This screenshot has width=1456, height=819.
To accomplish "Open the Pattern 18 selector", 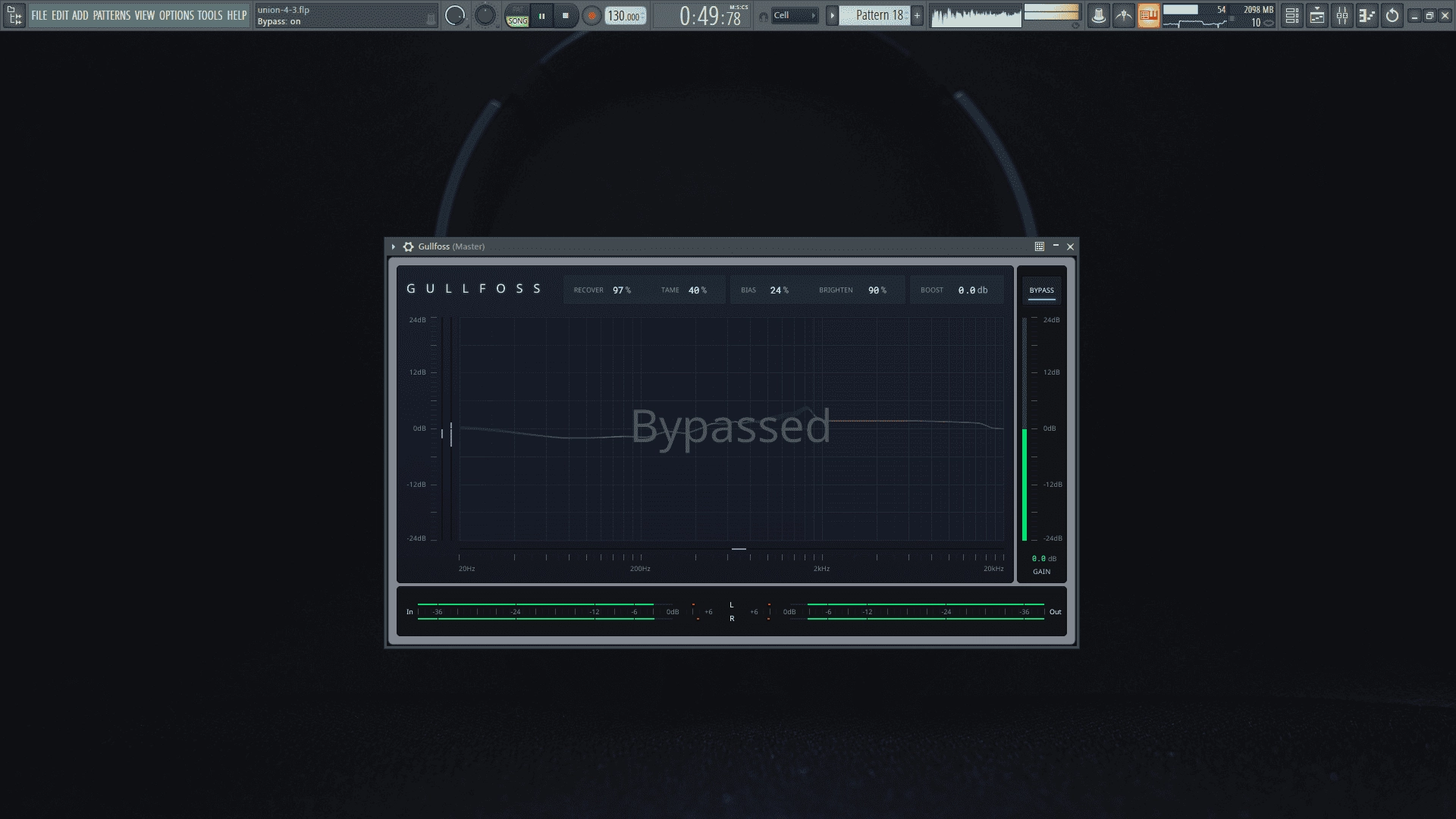I will tap(874, 15).
